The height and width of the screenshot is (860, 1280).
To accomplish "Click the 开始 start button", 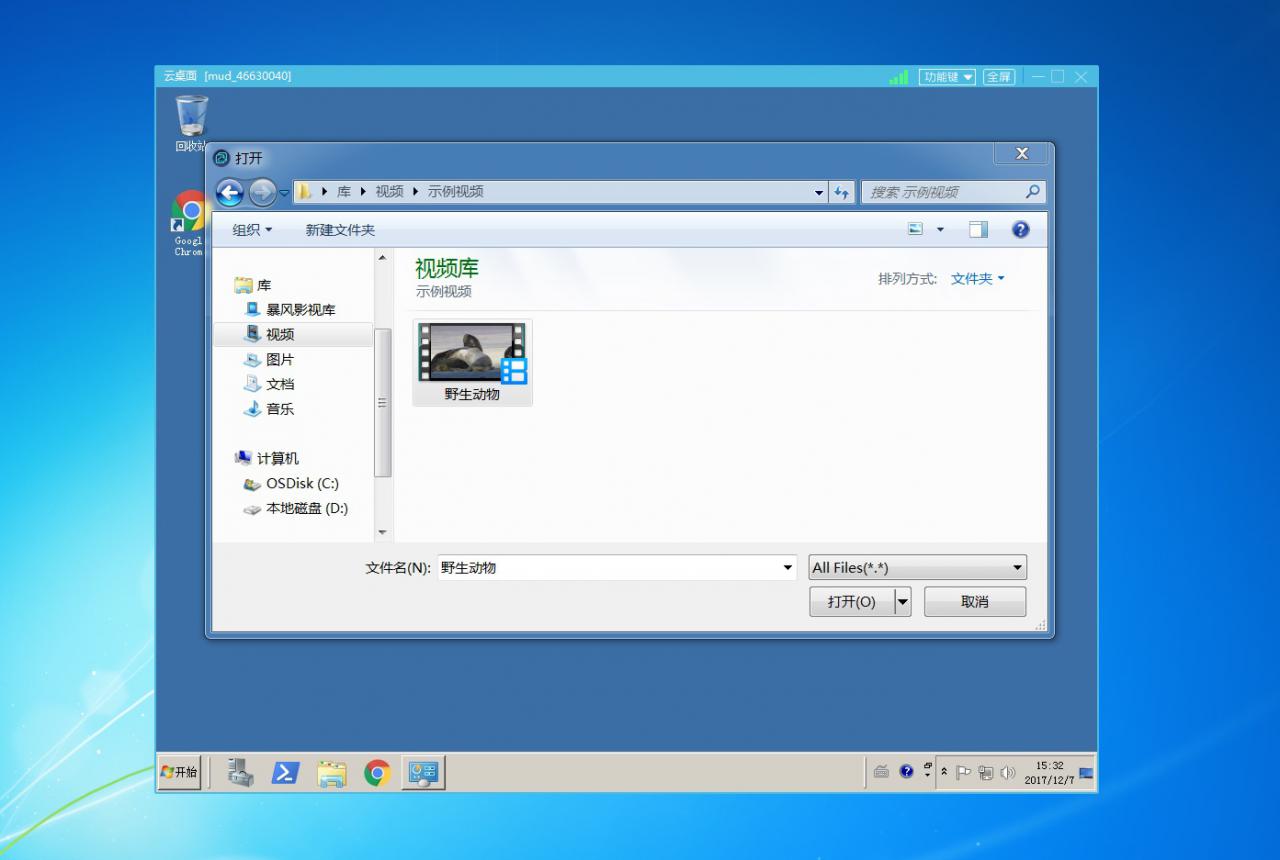I will 180,772.
